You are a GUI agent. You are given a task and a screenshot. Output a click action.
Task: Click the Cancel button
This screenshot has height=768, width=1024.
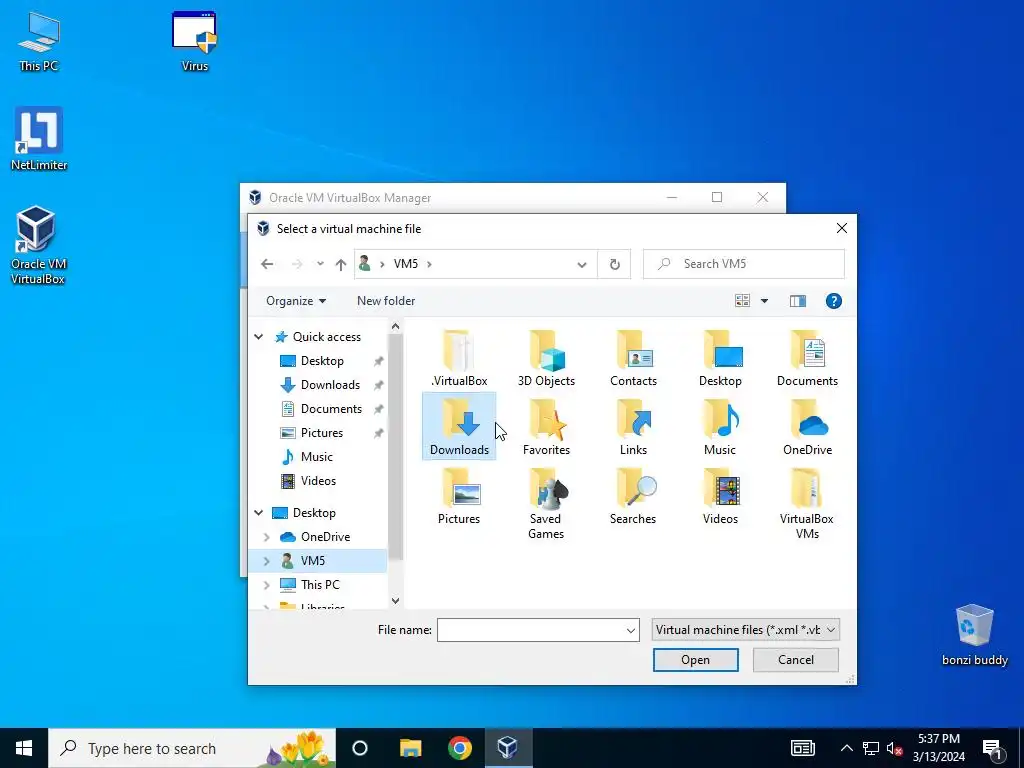[x=795, y=660]
